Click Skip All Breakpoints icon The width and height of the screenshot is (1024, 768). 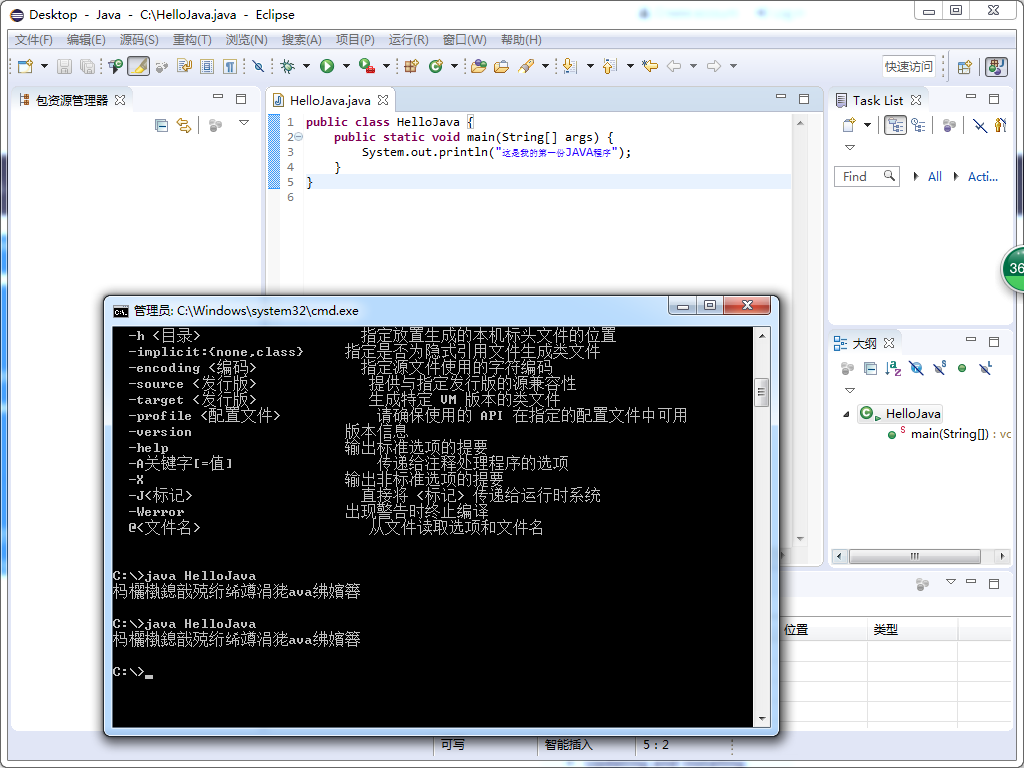(258, 66)
